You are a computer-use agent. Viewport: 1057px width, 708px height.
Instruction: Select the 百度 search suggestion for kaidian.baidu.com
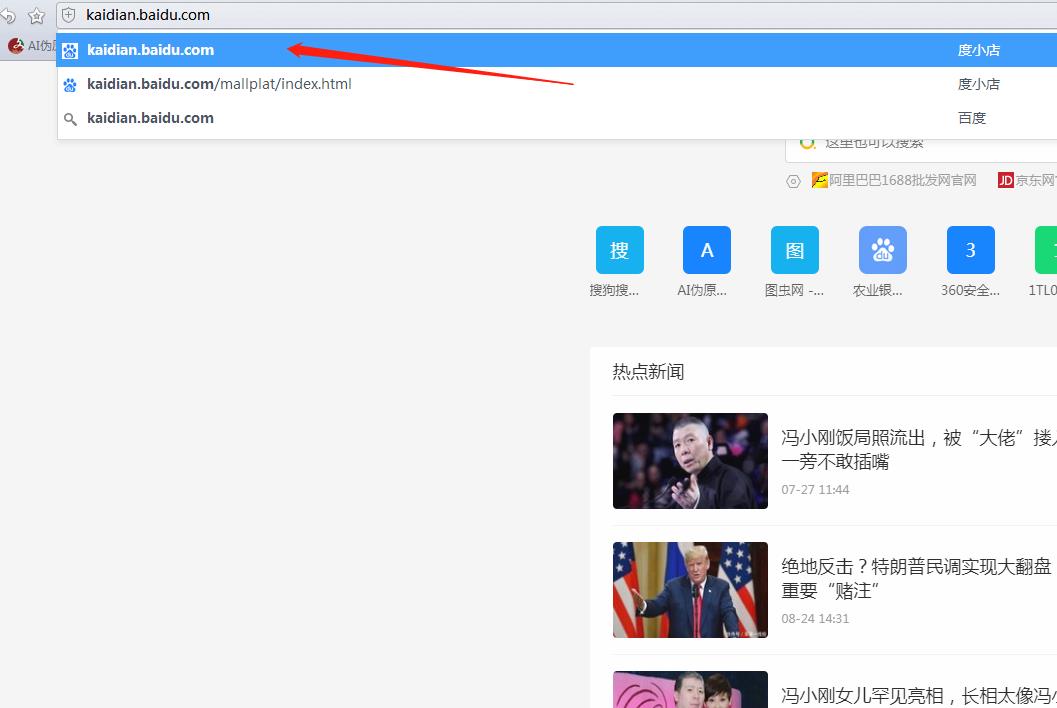(557, 118)
